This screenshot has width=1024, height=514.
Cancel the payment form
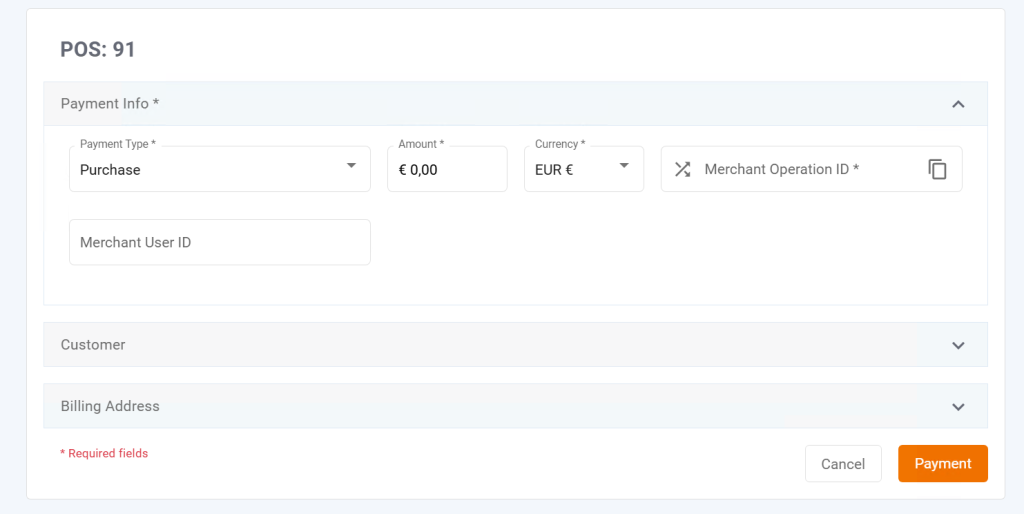click(x=843, y=464)
